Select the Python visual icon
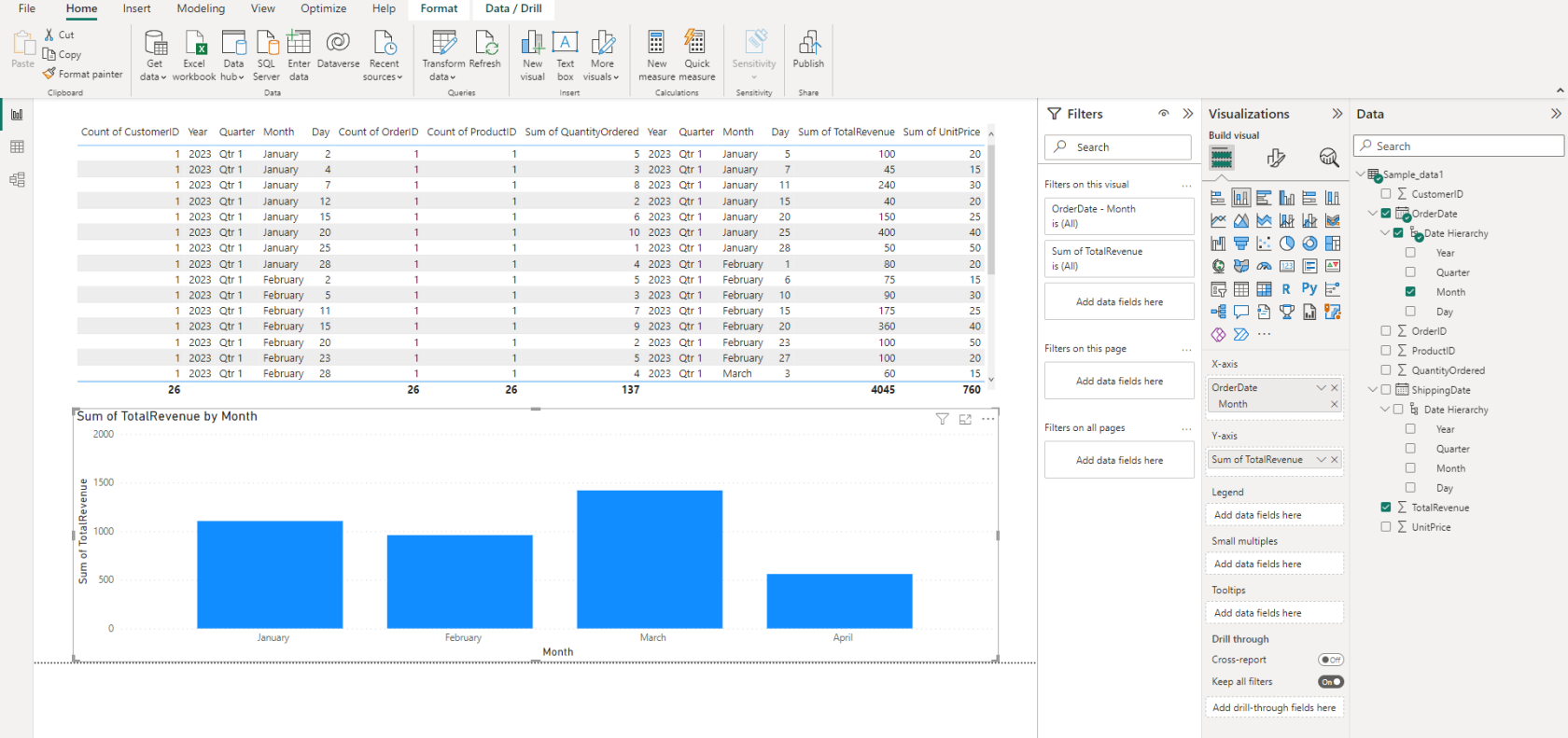Image resolution: width=1568 pixels, height=738 pixels. (x=1309, y=289)
